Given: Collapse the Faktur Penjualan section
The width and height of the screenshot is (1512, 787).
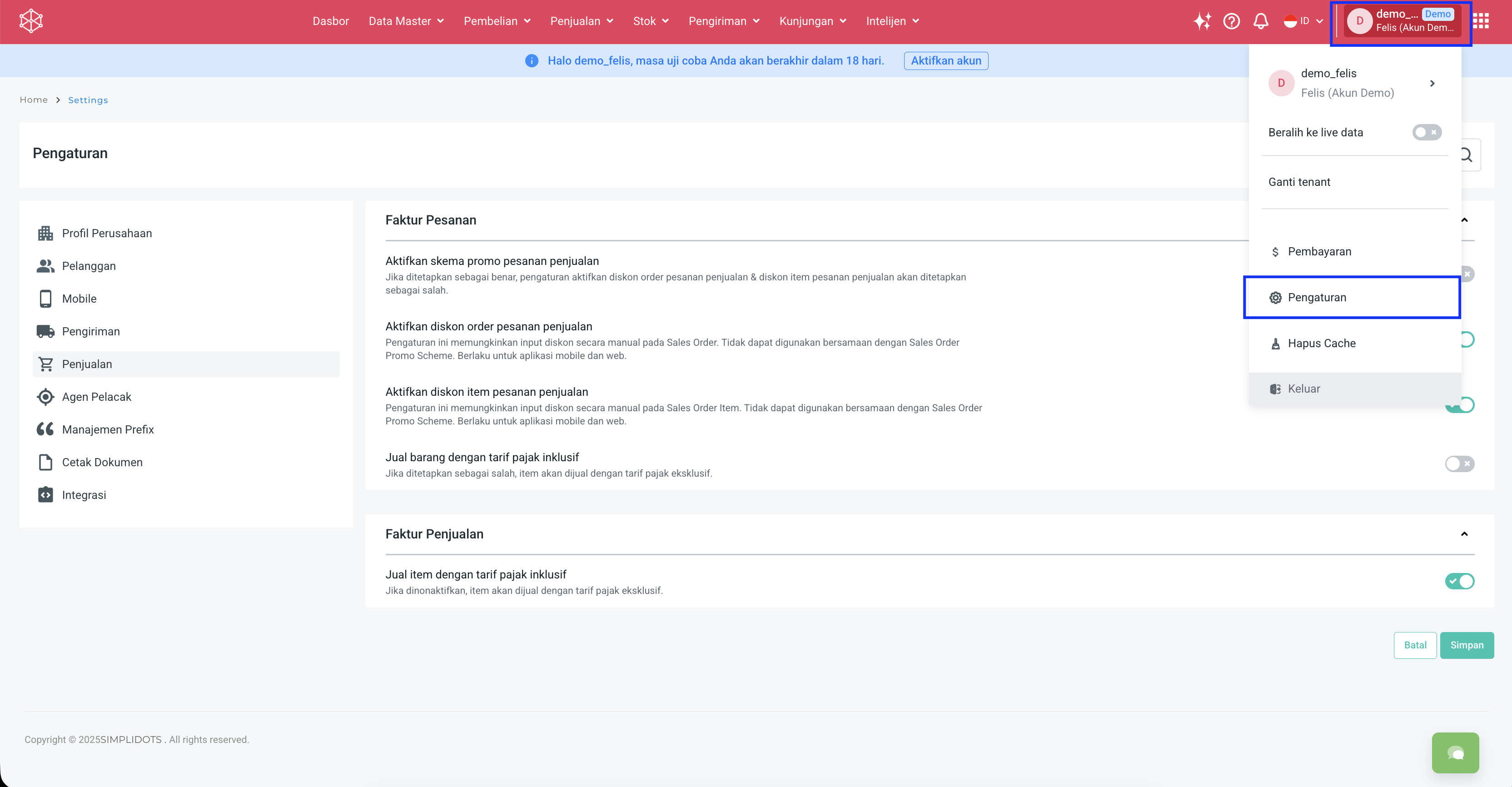Looking at the screenshot, I should (x=1464, y=533).
